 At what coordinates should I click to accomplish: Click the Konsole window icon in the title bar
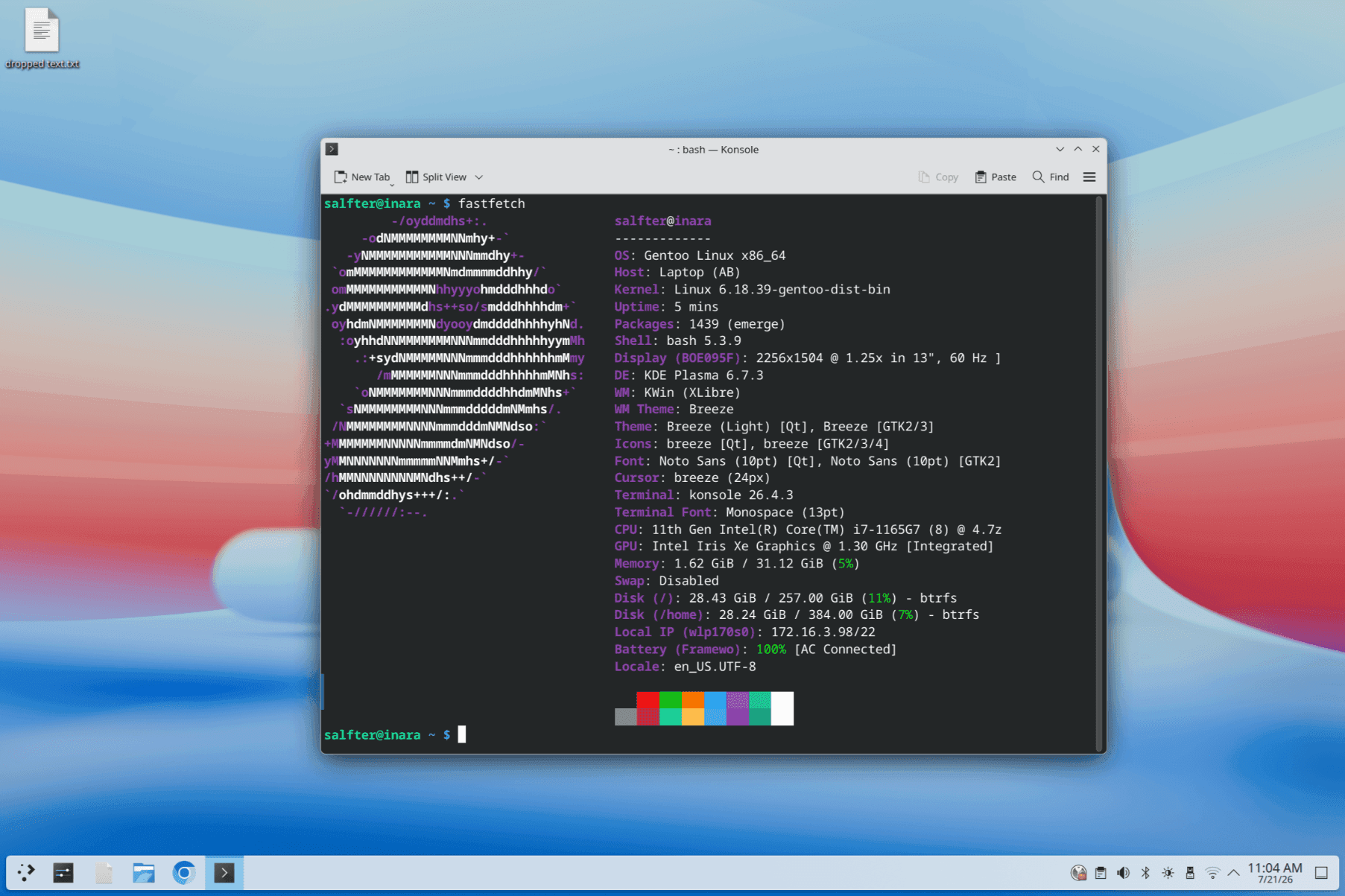coord(332,149)
